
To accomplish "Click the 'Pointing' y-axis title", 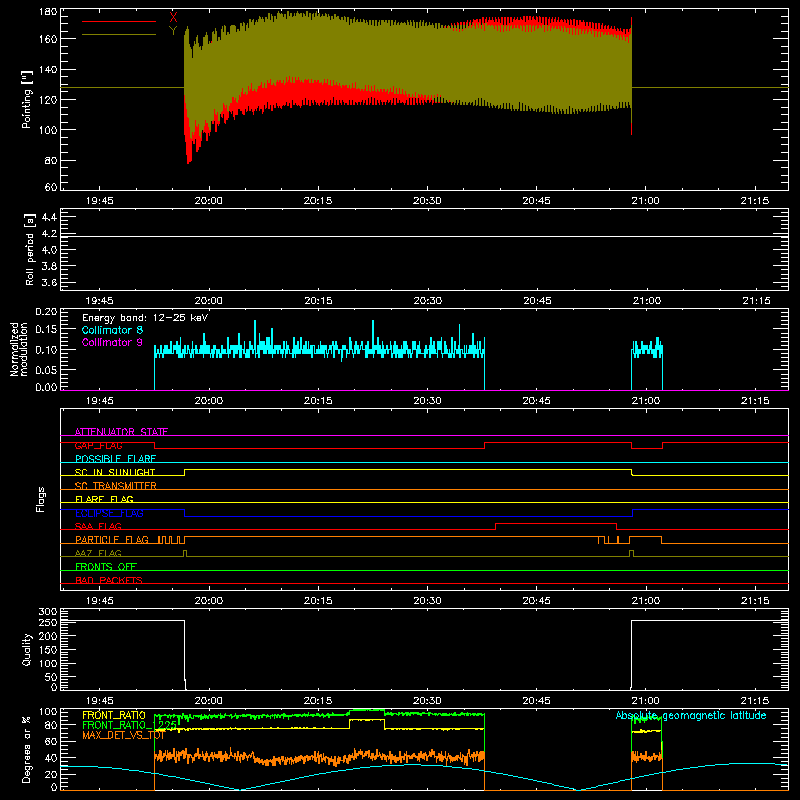I will click(x=27, y=99).
